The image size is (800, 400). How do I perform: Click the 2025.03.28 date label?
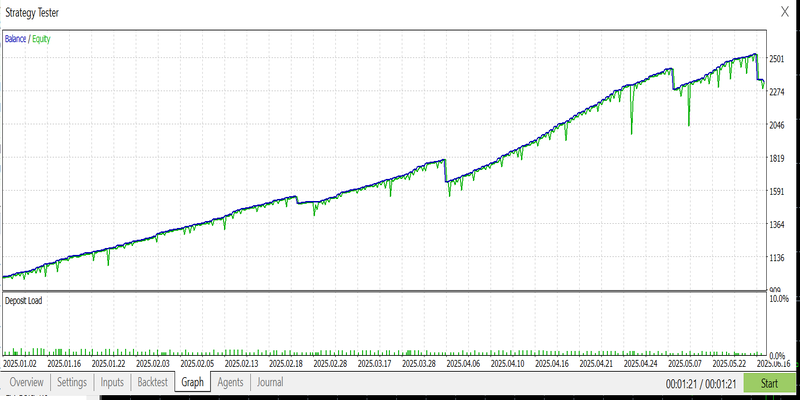point(419,364)
